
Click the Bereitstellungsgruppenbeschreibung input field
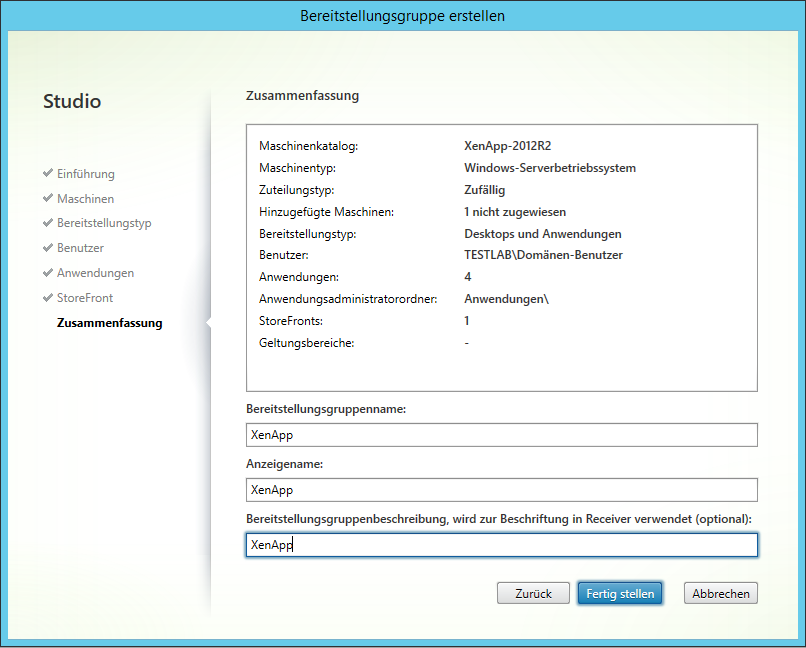coord(502,545)
